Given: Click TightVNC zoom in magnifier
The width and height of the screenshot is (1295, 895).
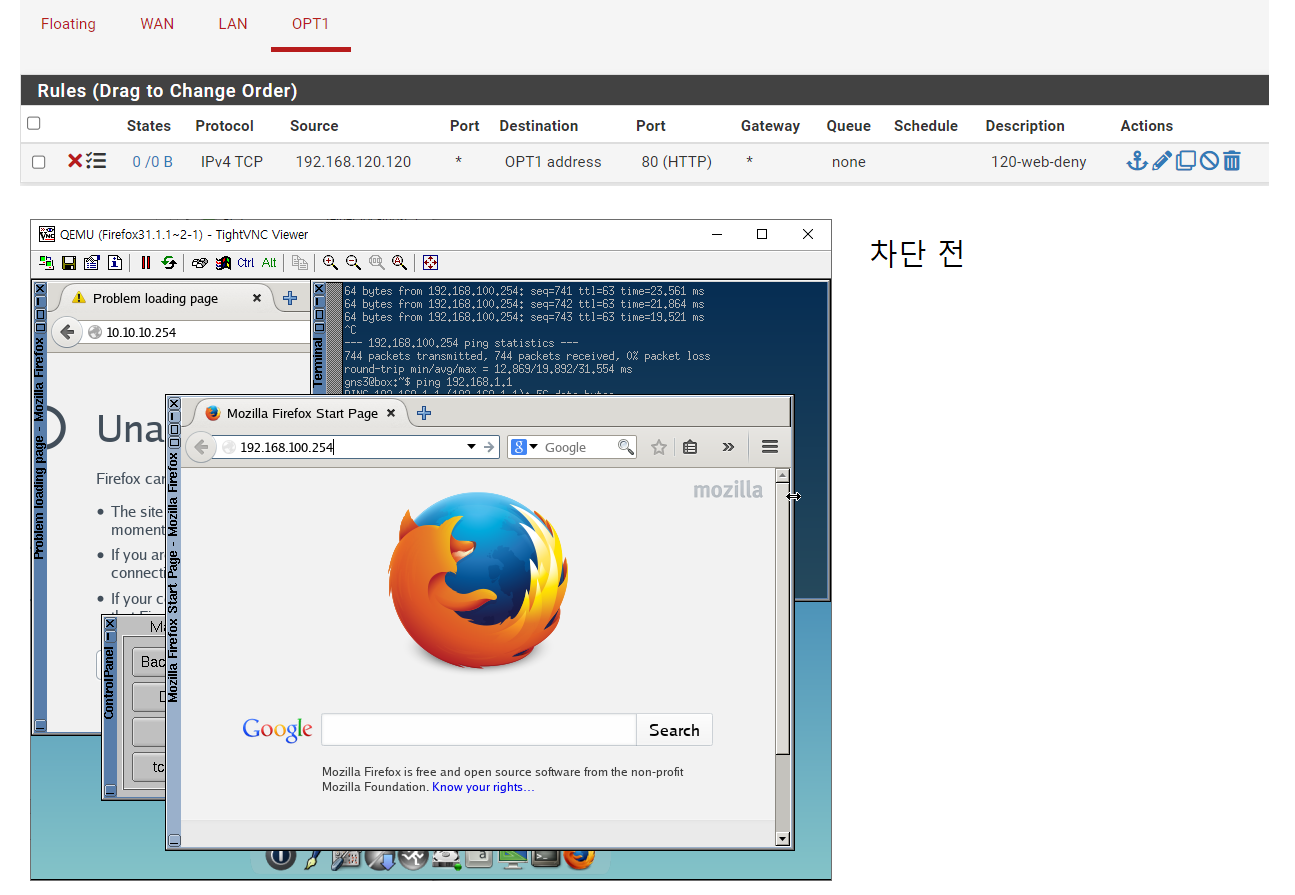Looking at the screenshot, I should tap(330, 263).
